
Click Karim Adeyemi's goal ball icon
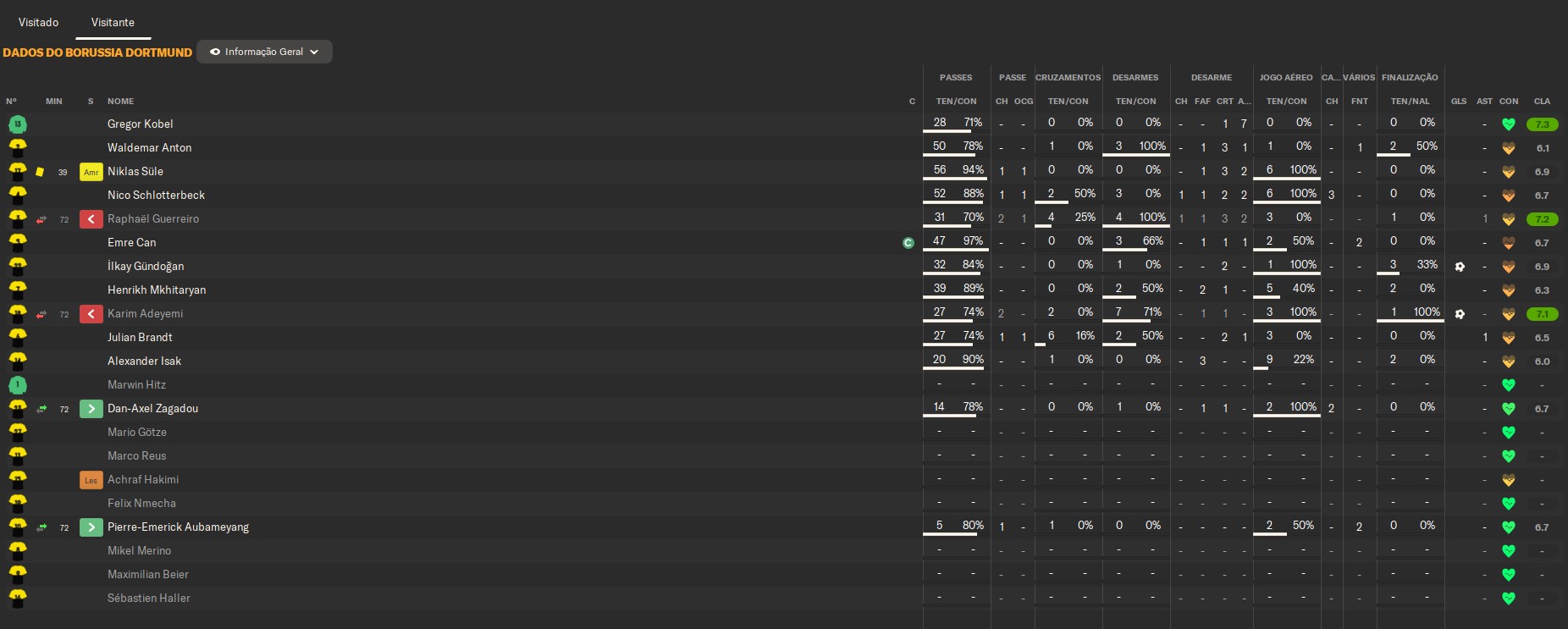[1460, 314]
